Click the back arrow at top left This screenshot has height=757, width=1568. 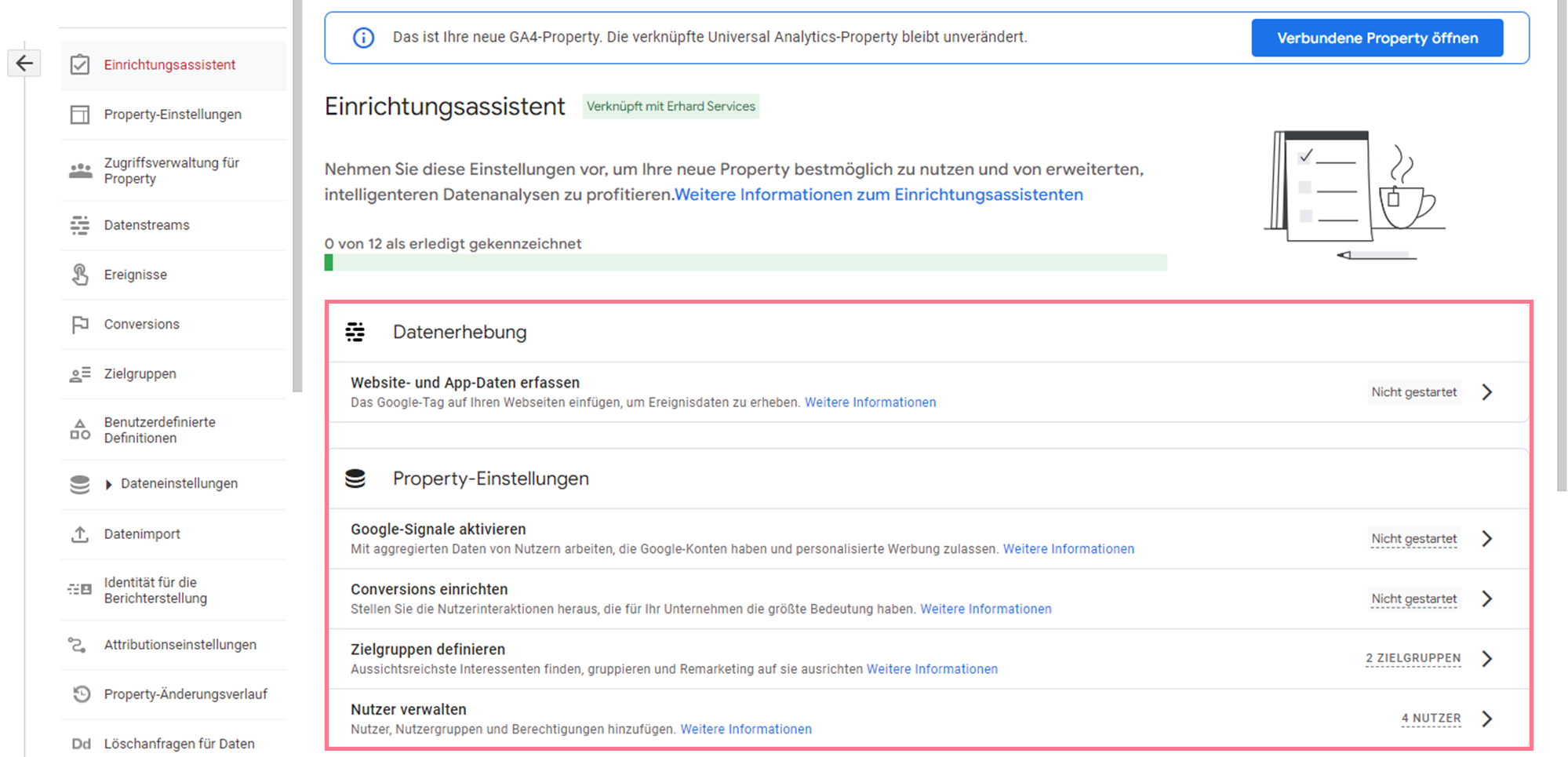pyautogui.click(x=24, y=62)
